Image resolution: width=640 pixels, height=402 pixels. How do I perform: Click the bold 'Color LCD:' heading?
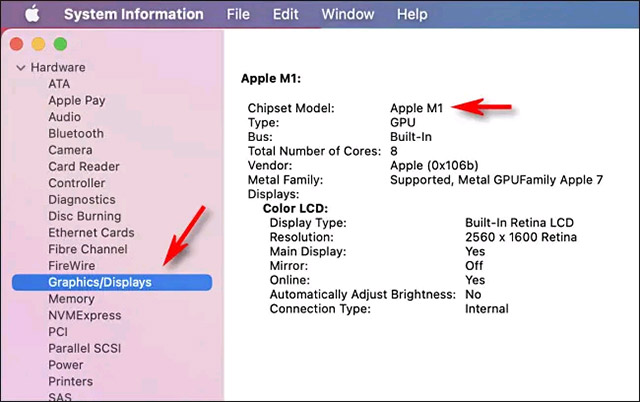click(296, 209)
